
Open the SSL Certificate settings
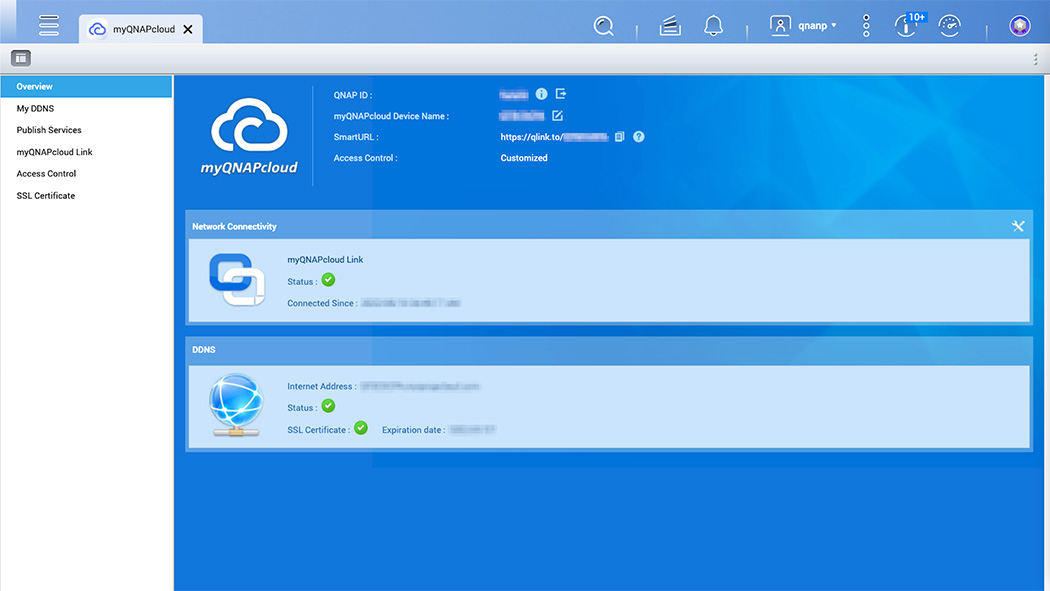point(47,195)
